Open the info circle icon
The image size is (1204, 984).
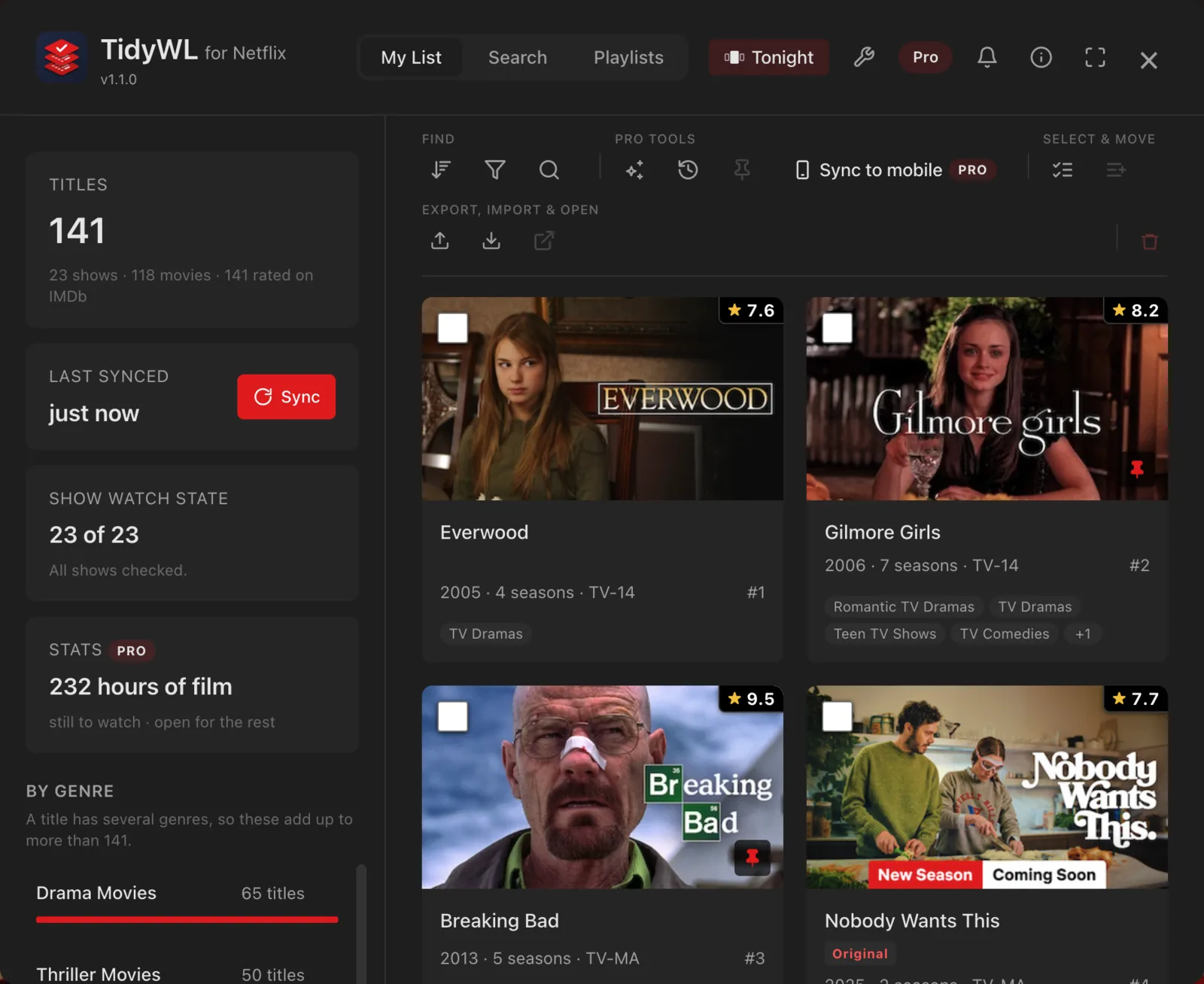(1041, 57)
